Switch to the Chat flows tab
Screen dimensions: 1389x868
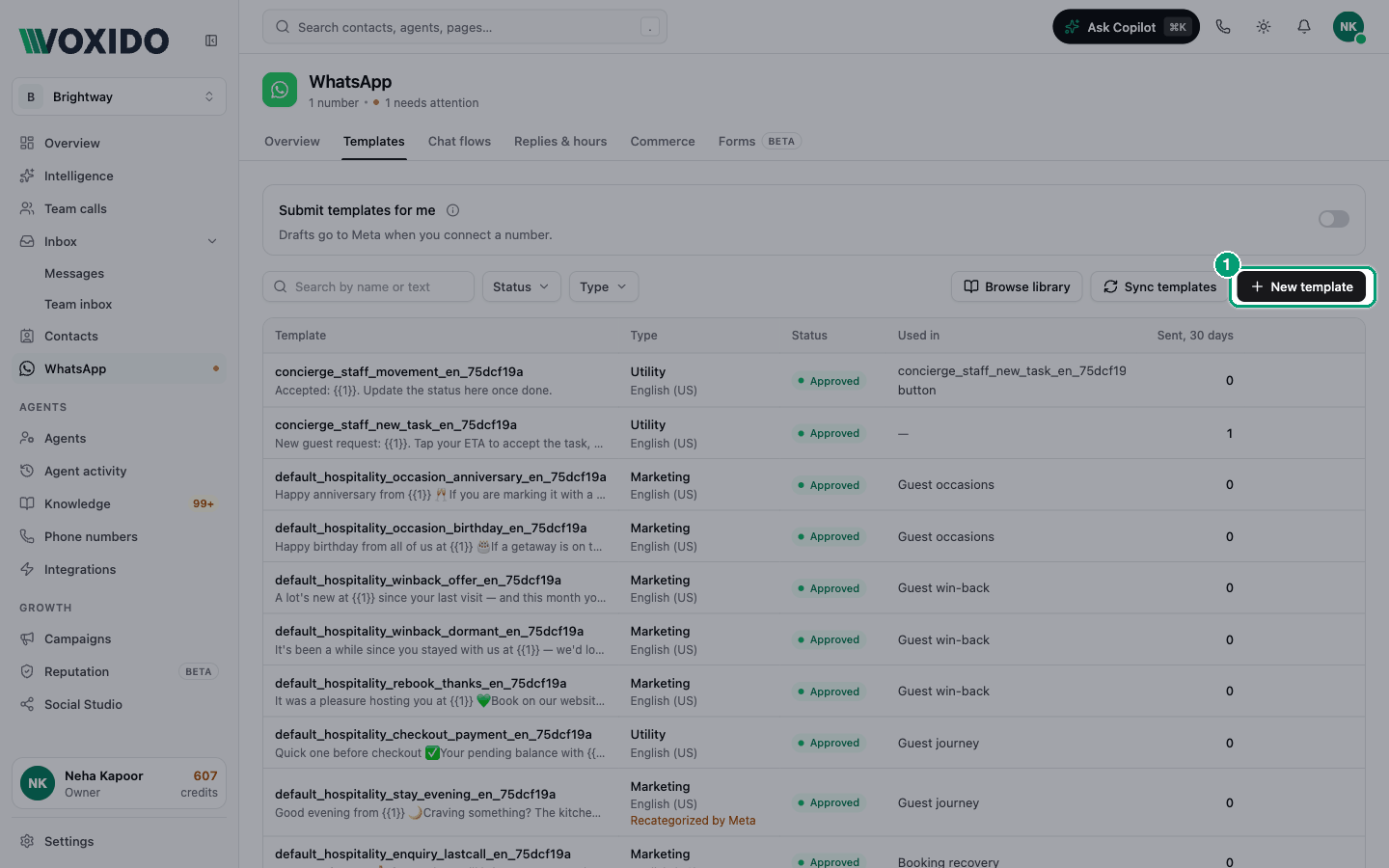[x=459, y=141]
